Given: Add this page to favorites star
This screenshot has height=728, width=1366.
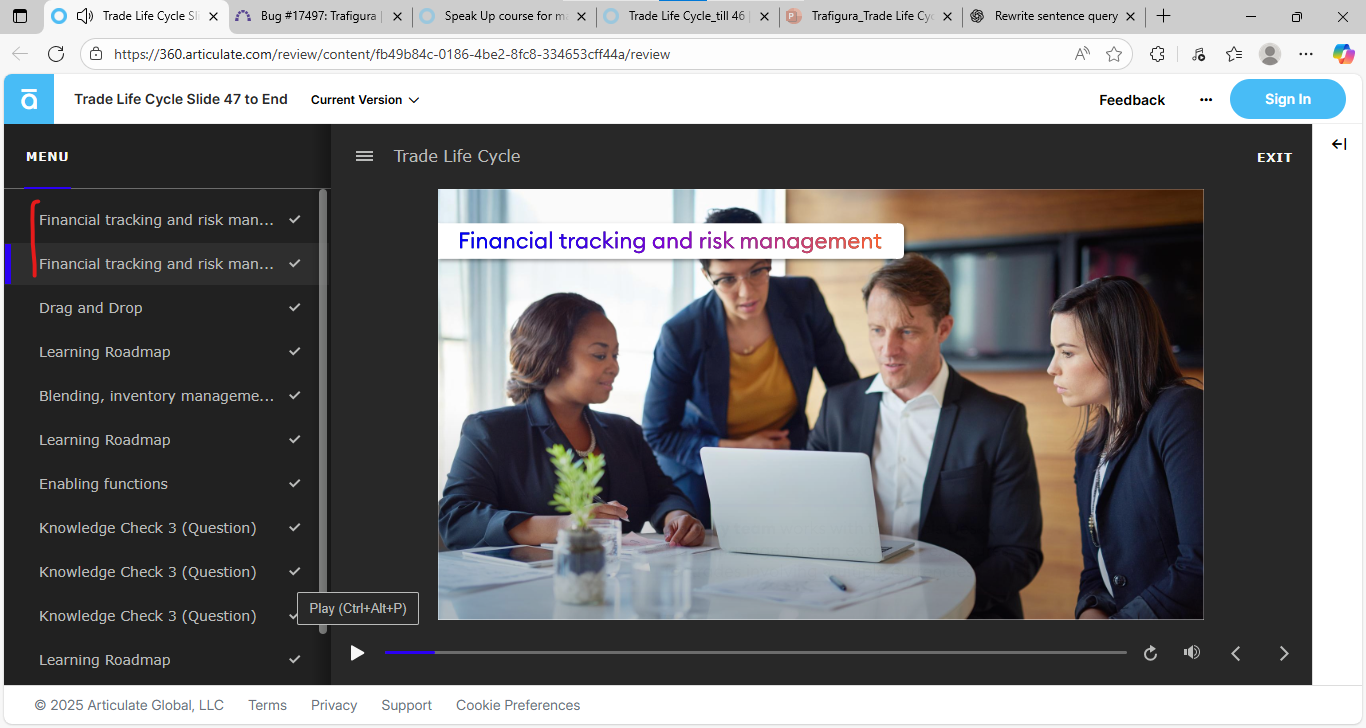Looking at the screenshot, I should pyautogui.click(x=1114, y=54).
